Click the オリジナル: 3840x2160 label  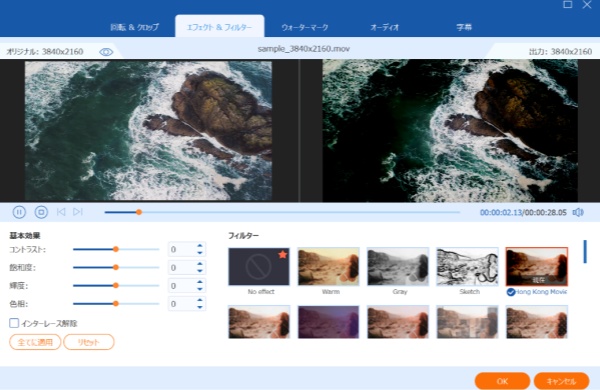tap(45, 52)
